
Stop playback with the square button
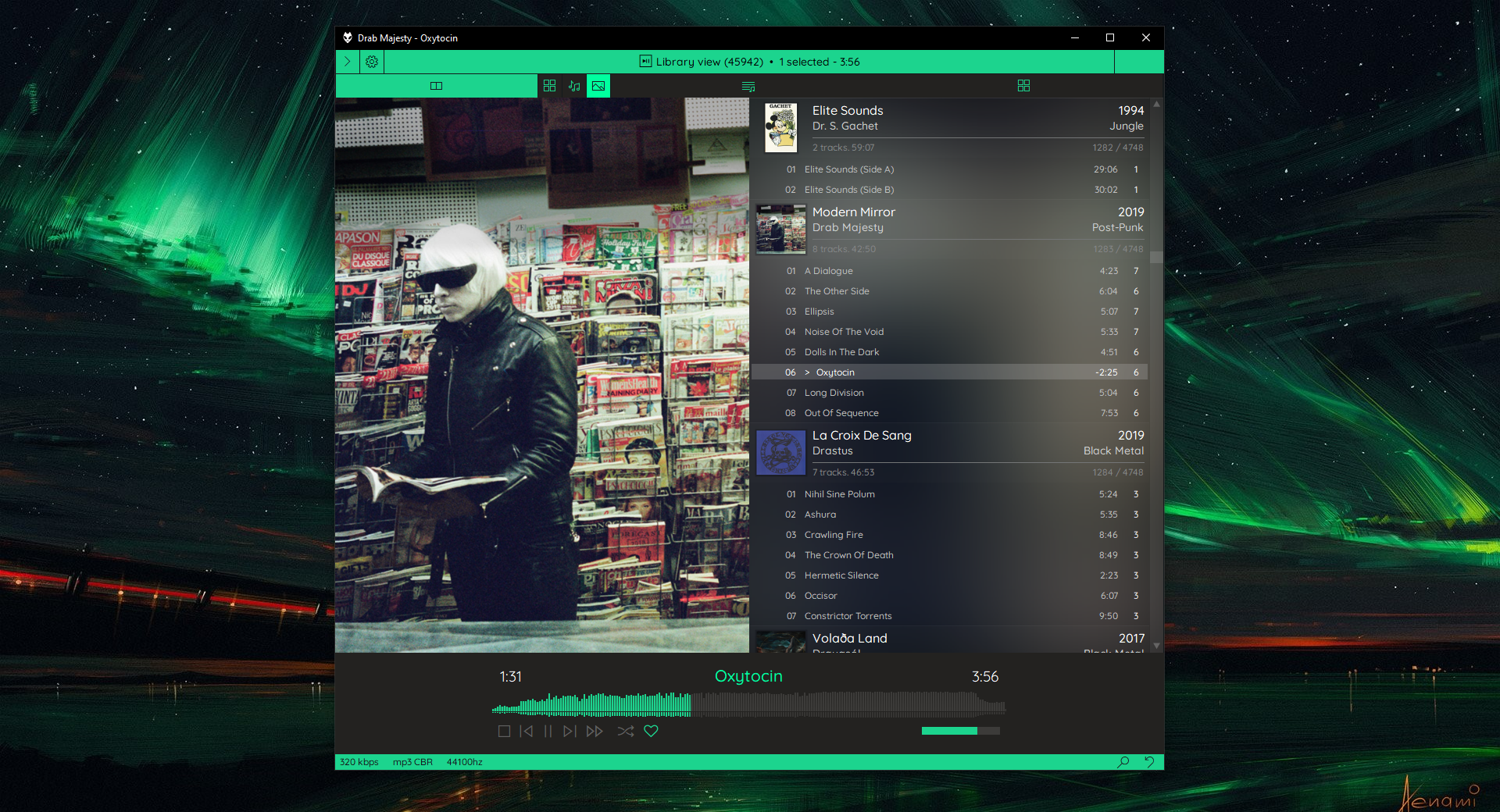tap(505, 732)
